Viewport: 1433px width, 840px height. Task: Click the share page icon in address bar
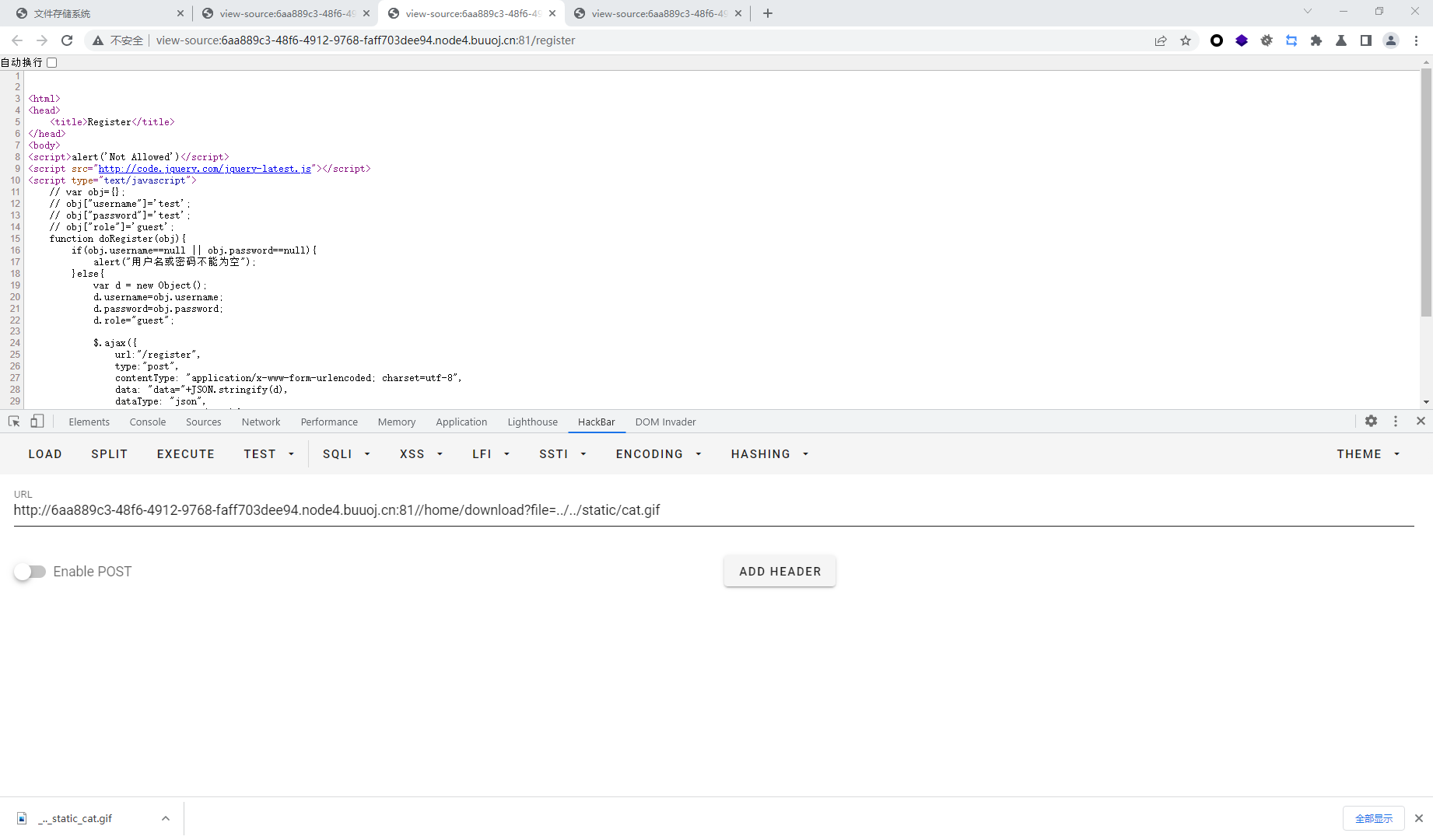point(1161,40)
